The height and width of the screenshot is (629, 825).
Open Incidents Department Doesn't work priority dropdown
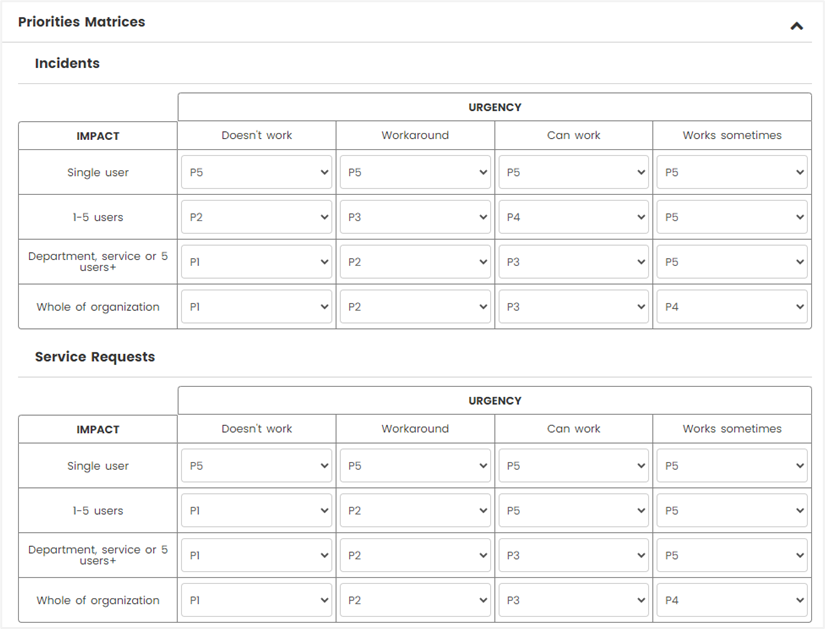click(x=257, y=262)
